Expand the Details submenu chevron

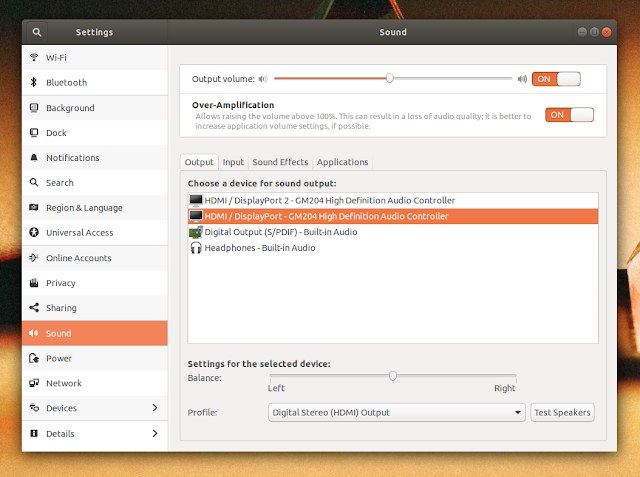pos(155,433)
